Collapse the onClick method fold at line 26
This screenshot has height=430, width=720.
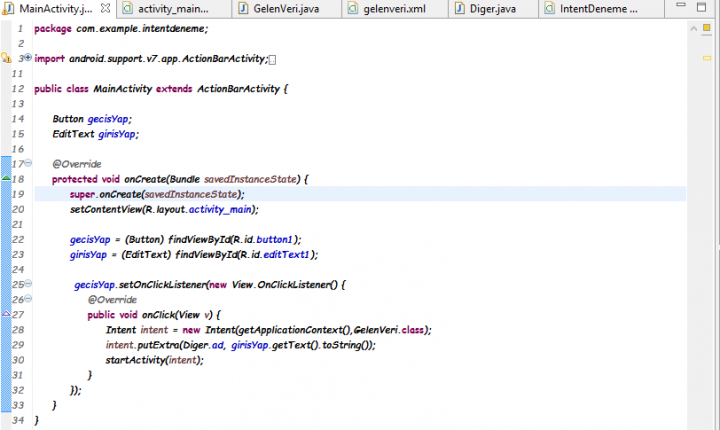click(x=28, y=299)
